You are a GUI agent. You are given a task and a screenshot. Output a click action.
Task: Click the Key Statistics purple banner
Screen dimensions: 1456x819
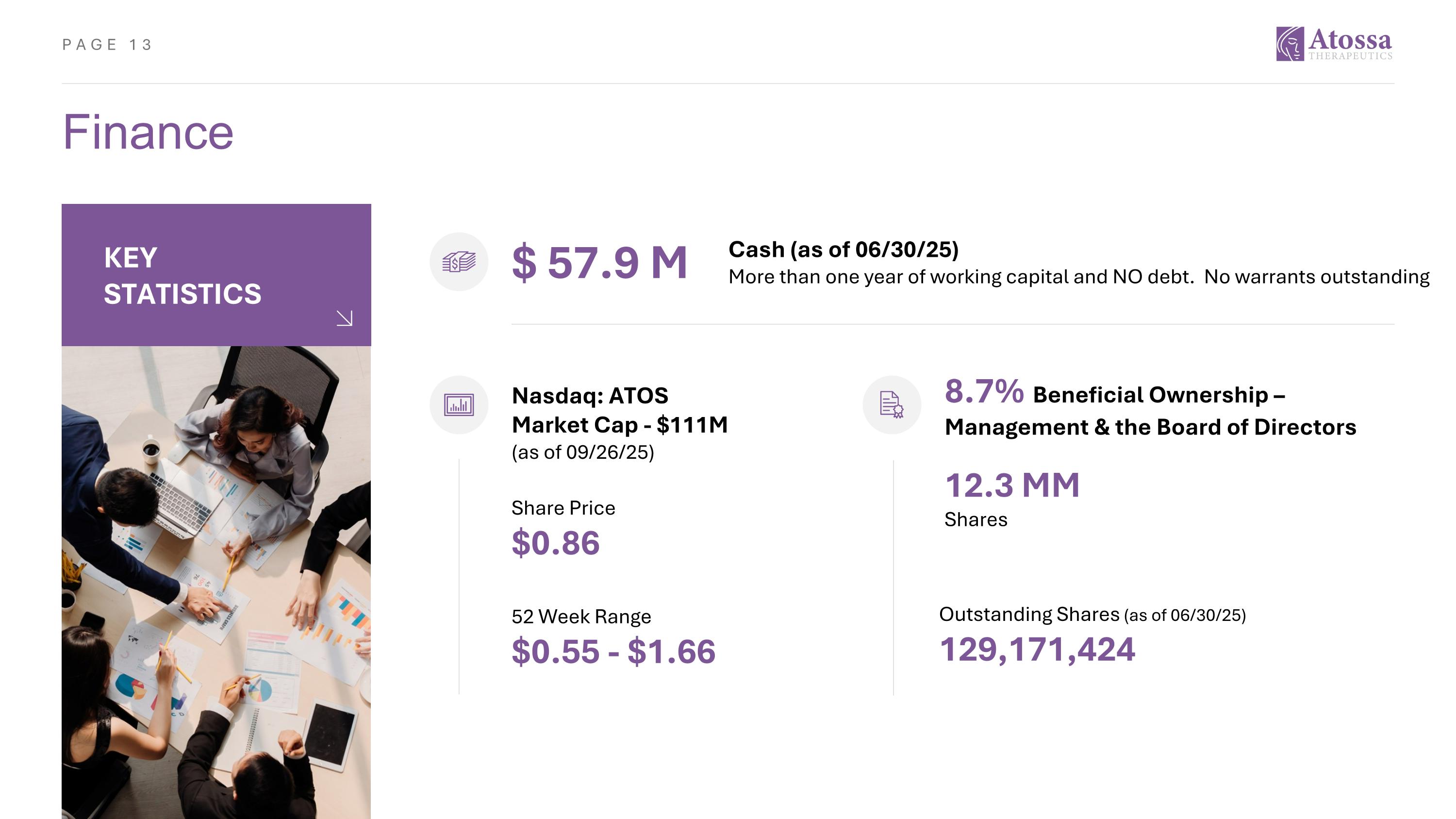tap(216, 275)
